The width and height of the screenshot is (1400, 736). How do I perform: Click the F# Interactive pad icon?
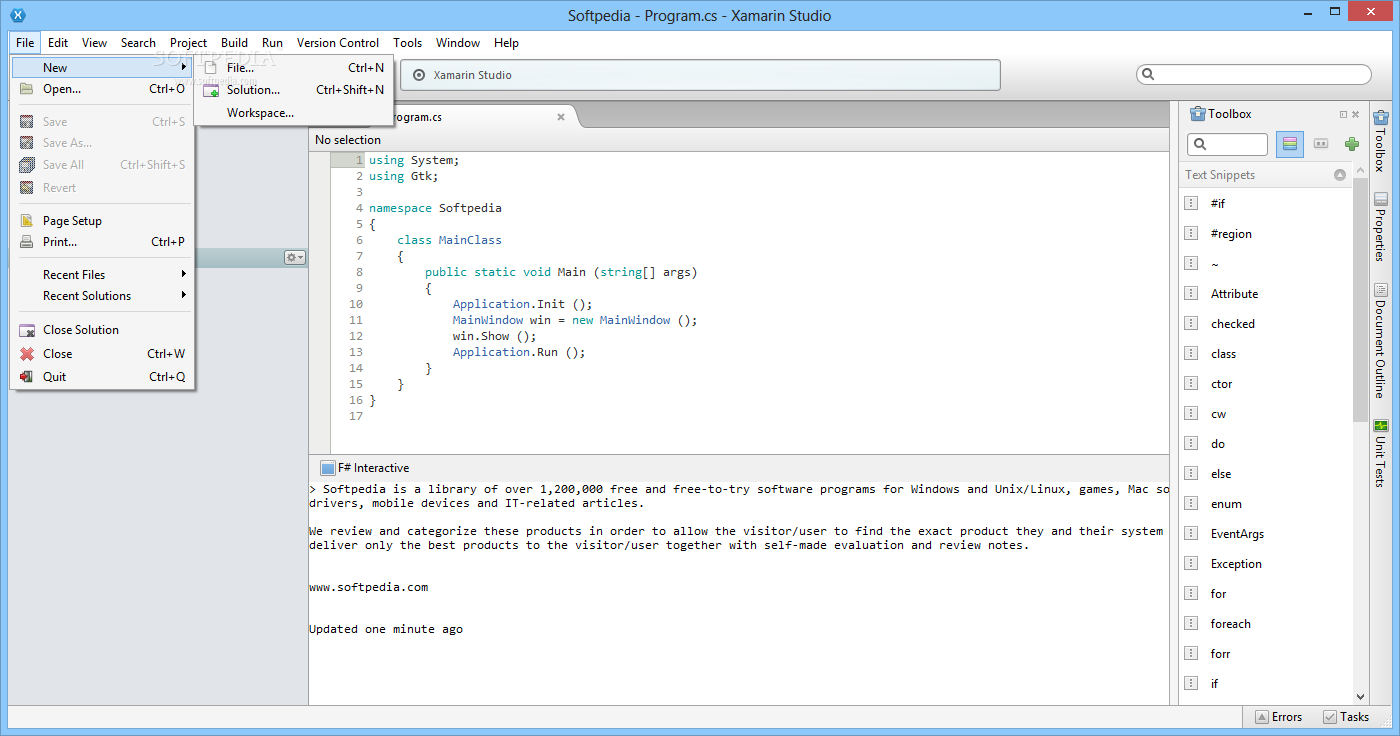pyautogui.click(x=327, y=468)
